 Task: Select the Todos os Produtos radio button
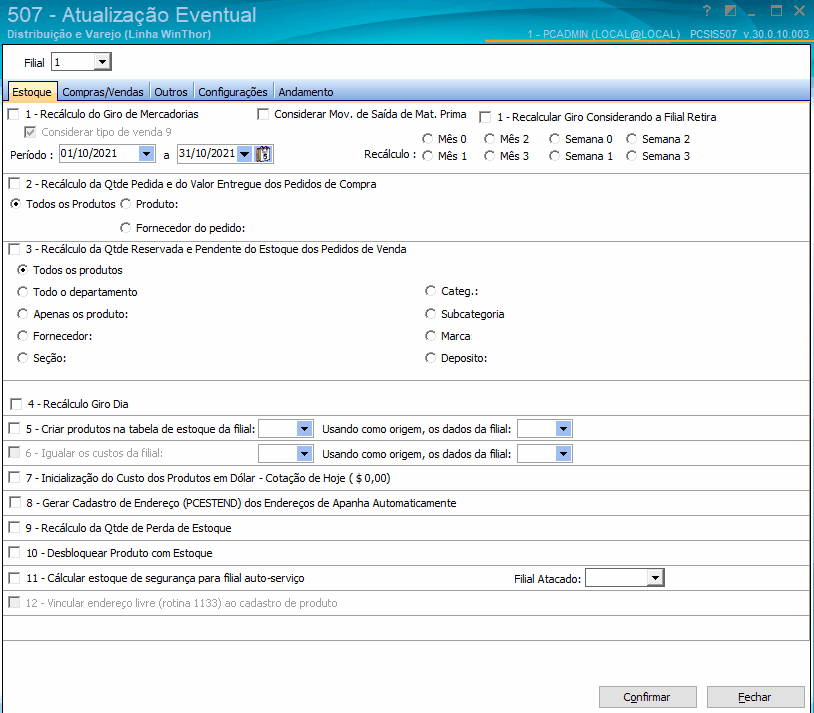pyautogui.click(x=16, y=204)
